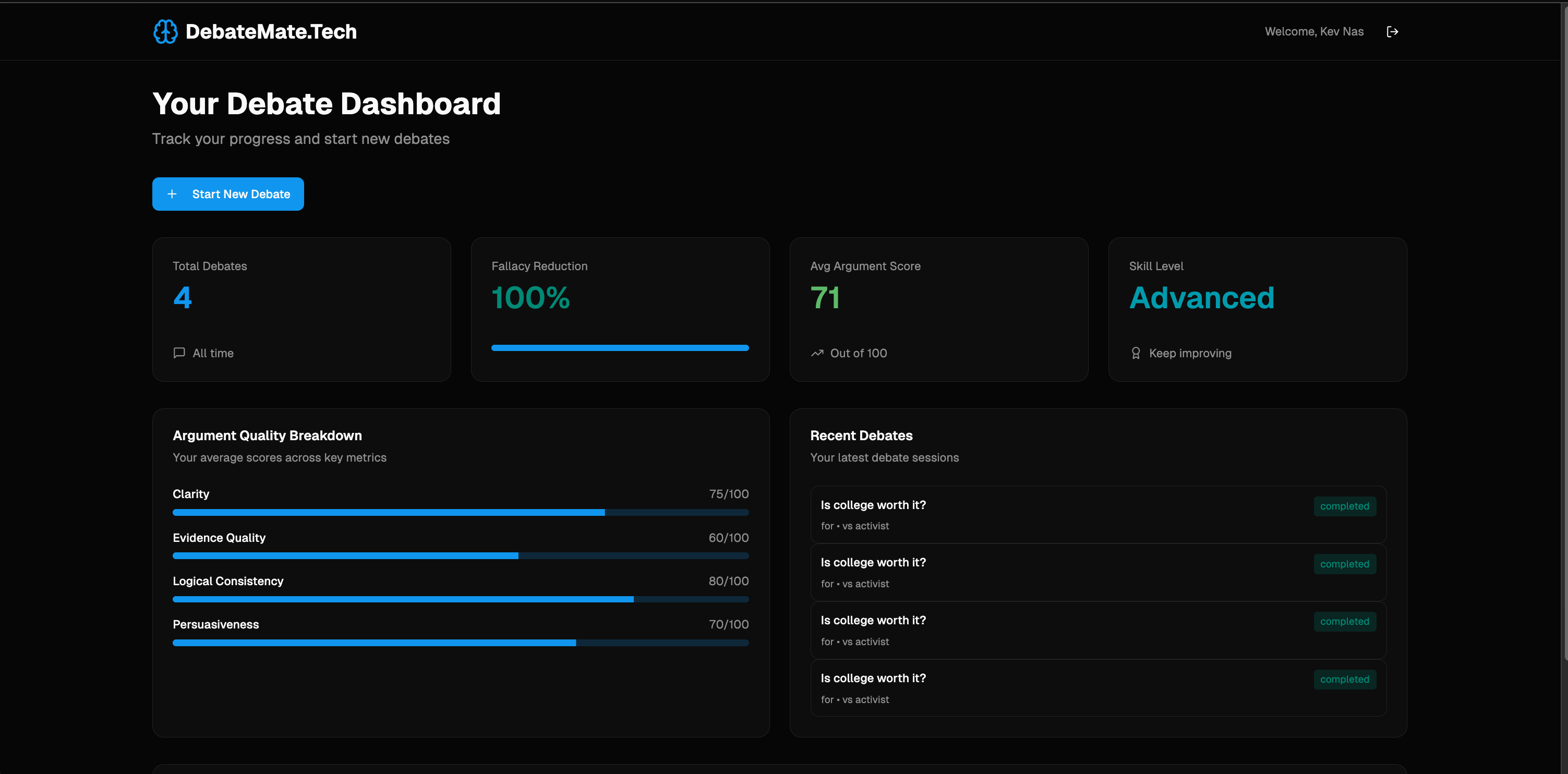Click the Fallacy Reduction progress bar

tap(620, 348)
